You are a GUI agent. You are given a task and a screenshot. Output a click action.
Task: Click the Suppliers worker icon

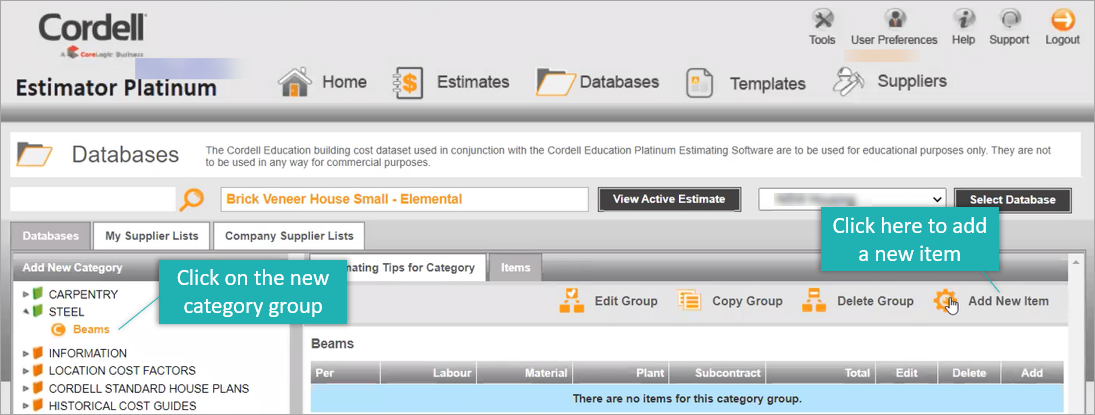click(x=849, y=80)
